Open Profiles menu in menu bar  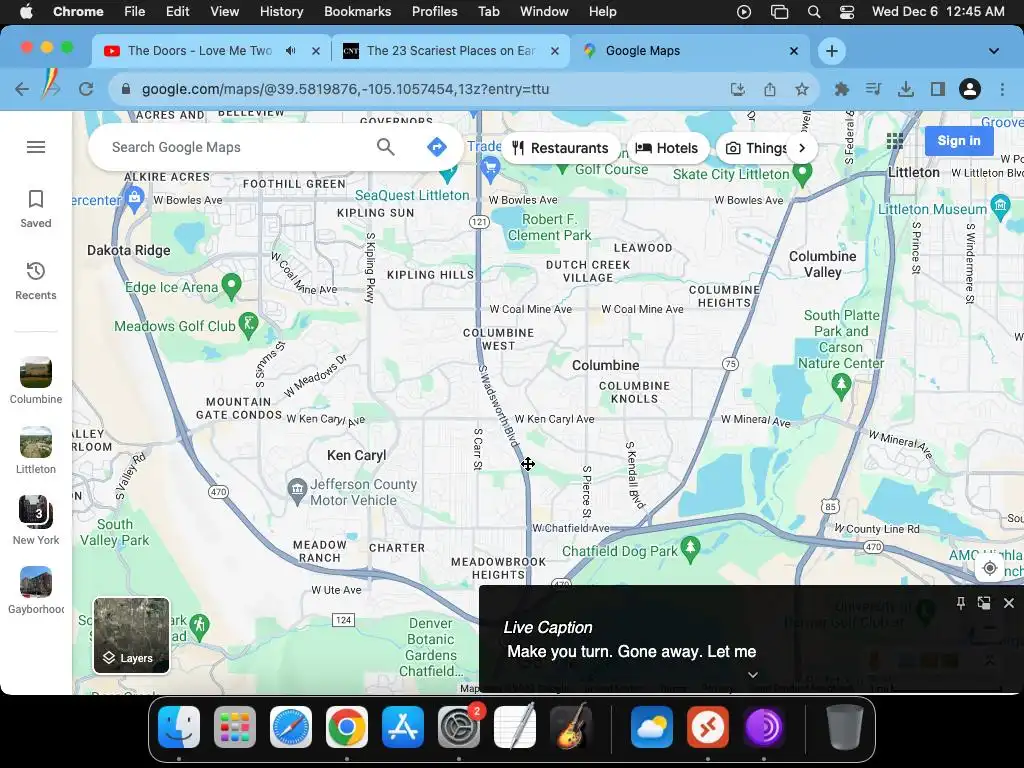coord(434,12)
